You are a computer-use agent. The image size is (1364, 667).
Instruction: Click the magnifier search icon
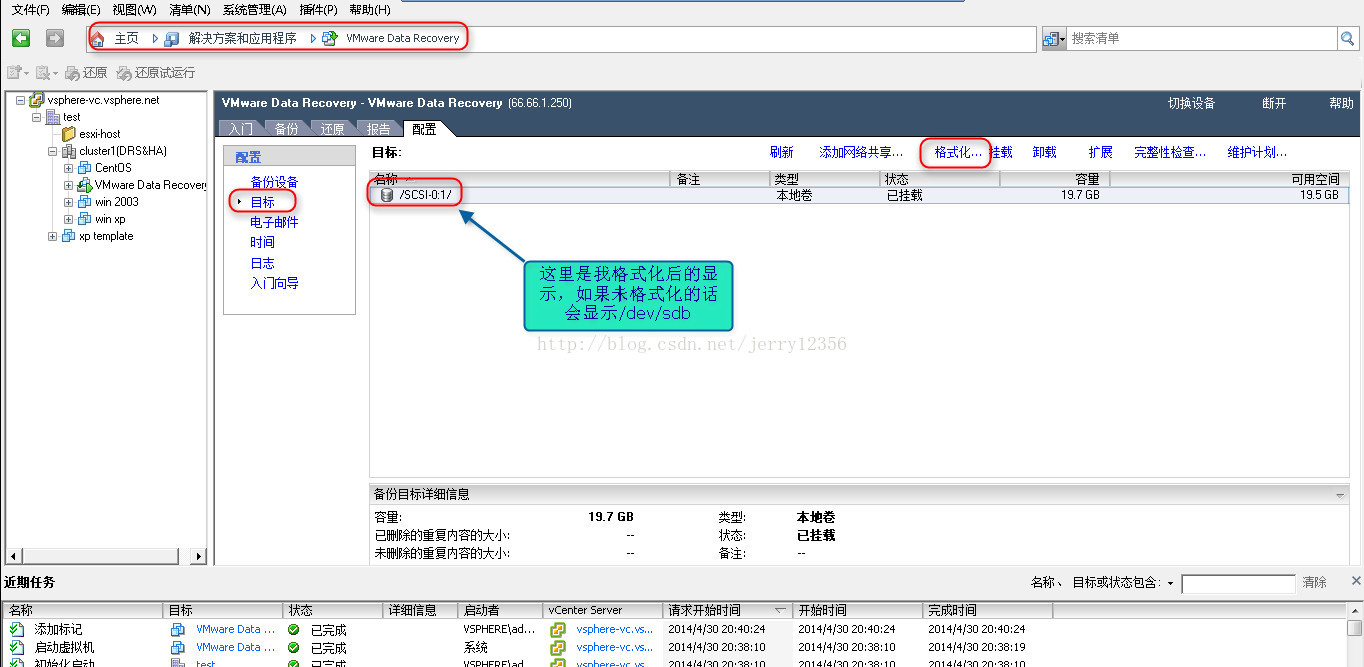point(1347,38)
